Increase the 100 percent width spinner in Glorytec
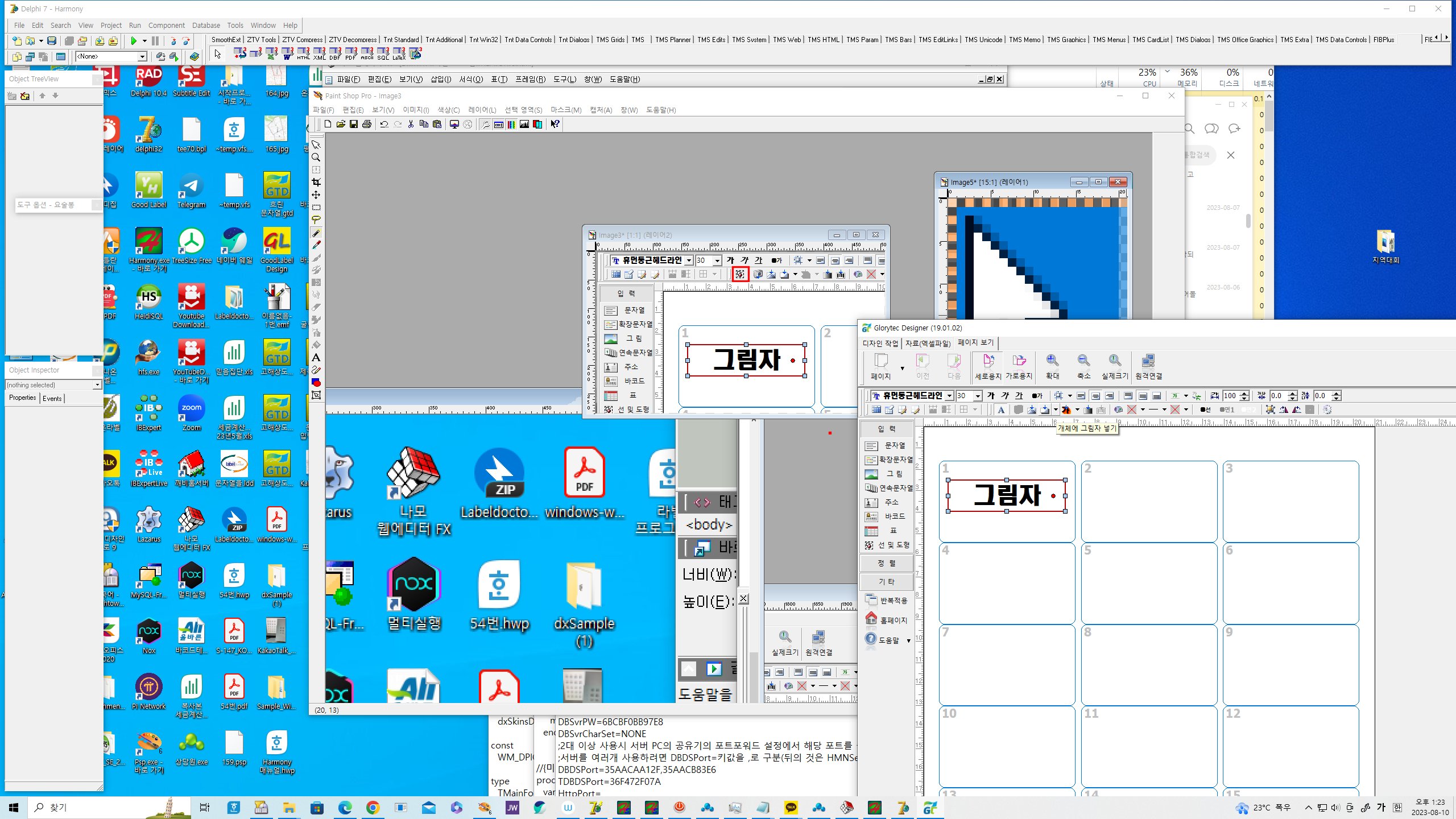 pos(1244,393)
